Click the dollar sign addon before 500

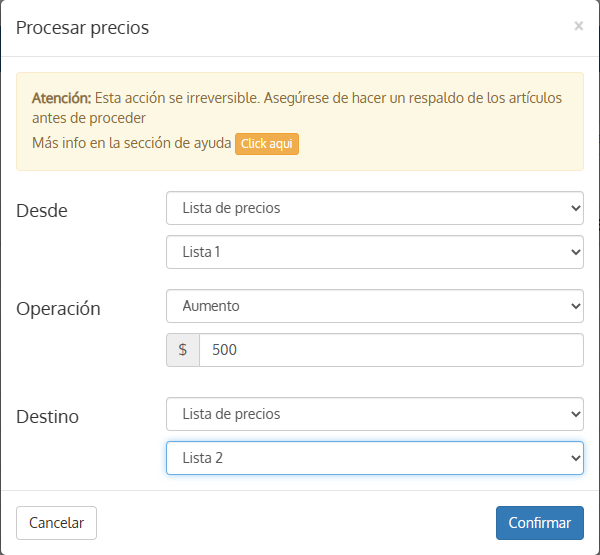pos(183,350)
